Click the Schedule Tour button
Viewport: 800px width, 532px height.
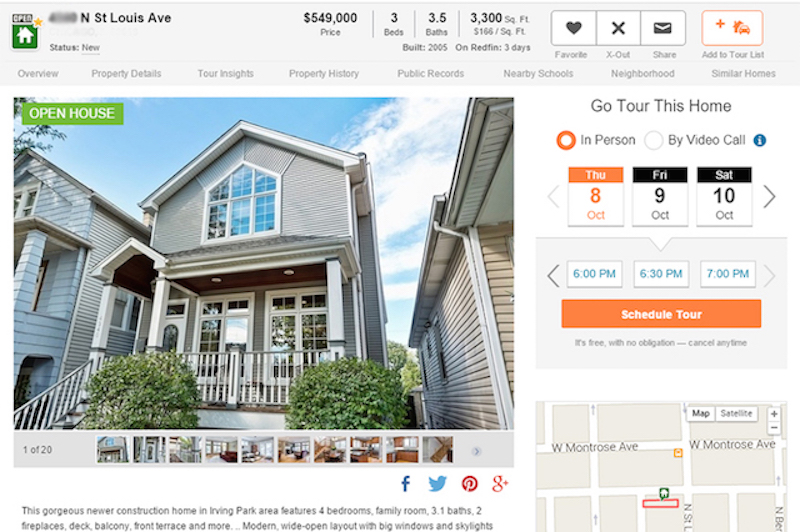pyautogui.click(x=661, y=314)
